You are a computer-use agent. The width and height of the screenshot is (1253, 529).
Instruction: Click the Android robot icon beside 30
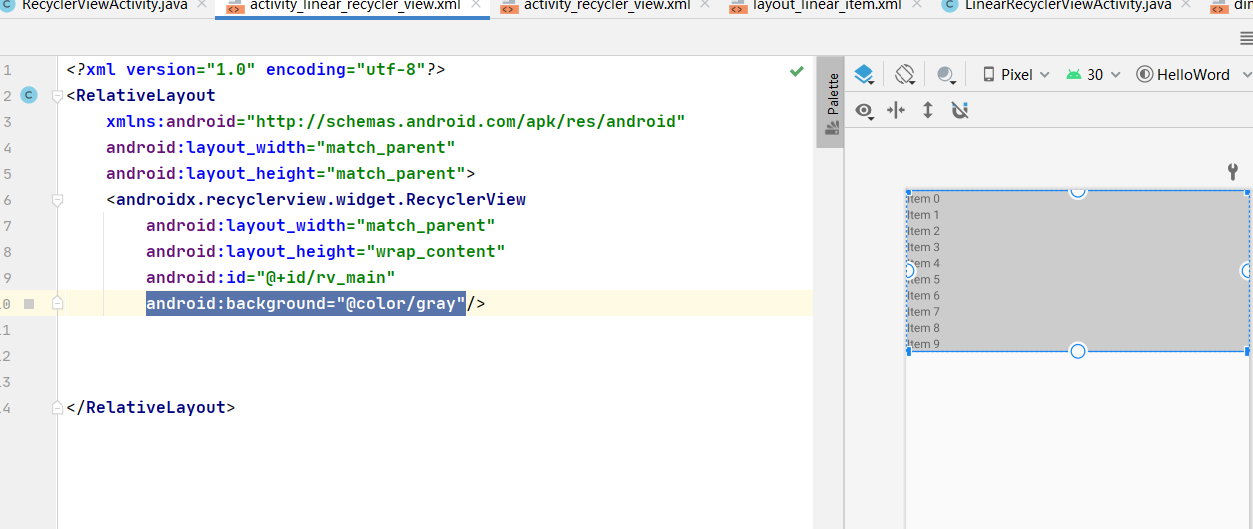coord(1074,74)
